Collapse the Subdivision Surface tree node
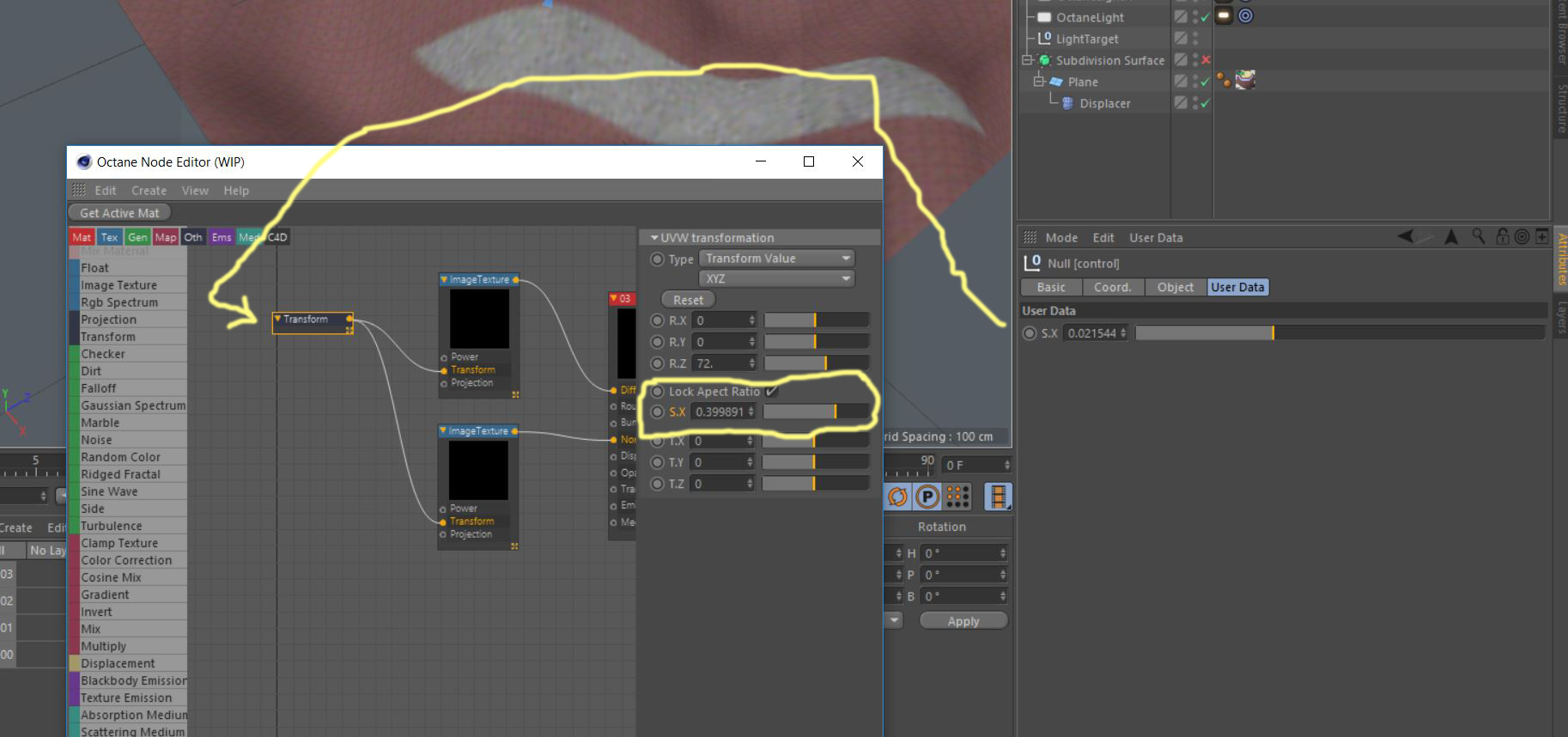 [1027, 60]
